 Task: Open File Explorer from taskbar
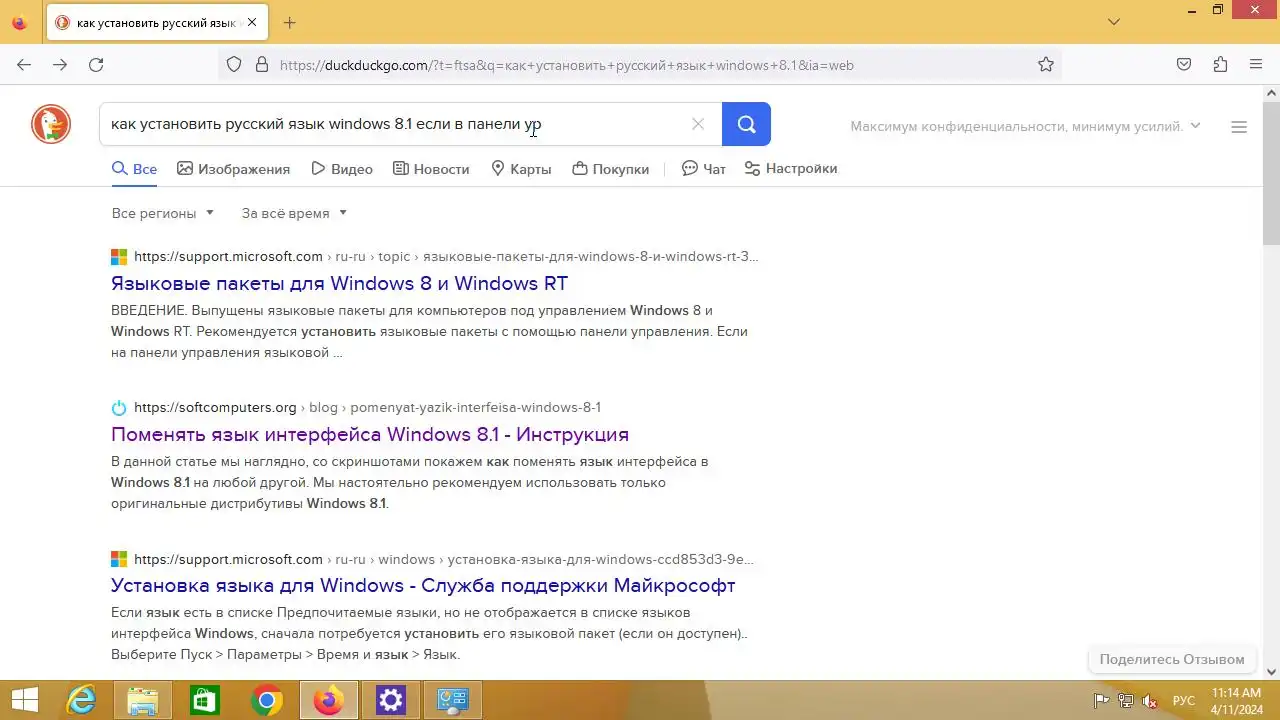point(143,701)
